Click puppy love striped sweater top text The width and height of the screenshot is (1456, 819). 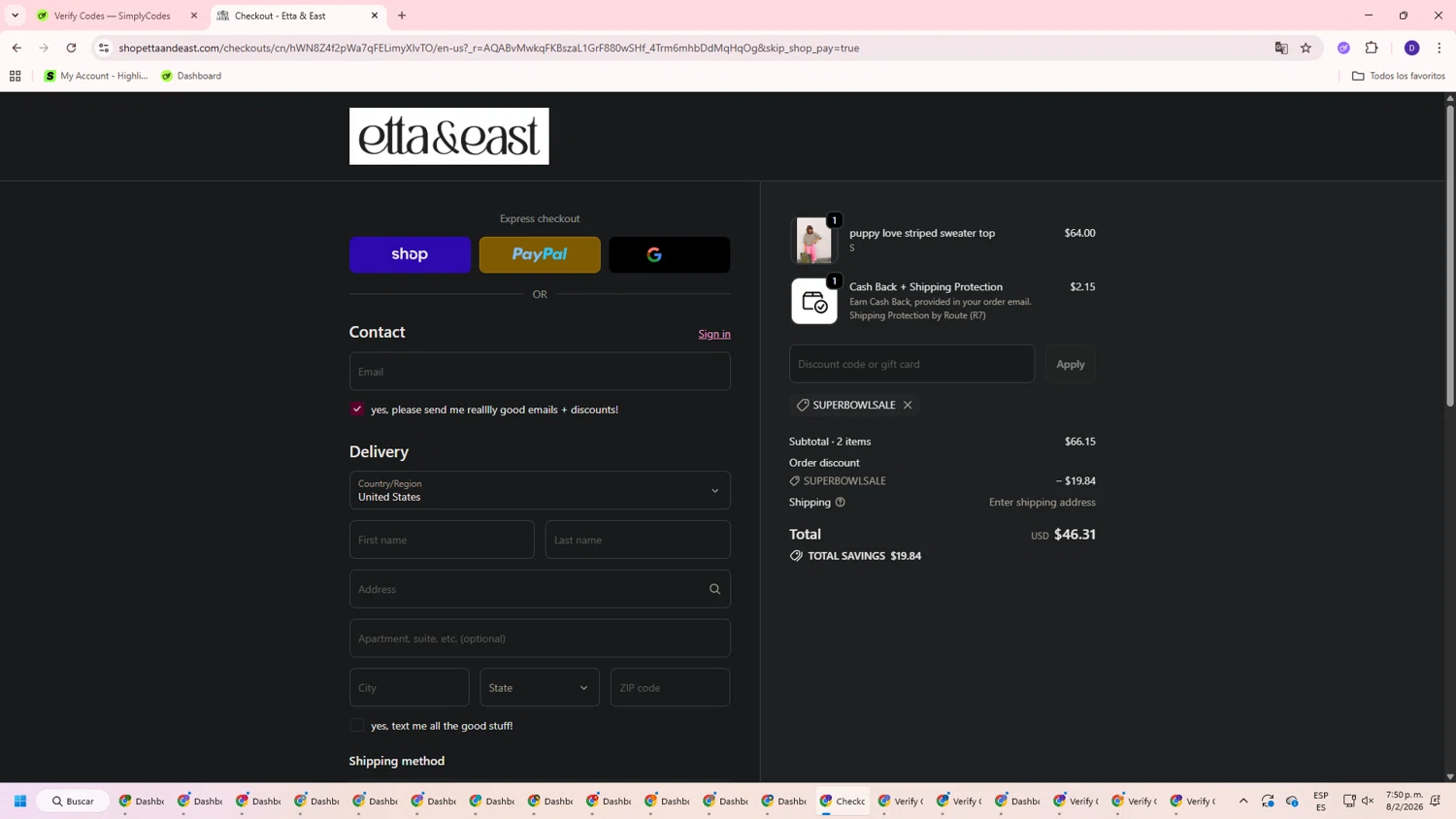click(x=922, y=233)
